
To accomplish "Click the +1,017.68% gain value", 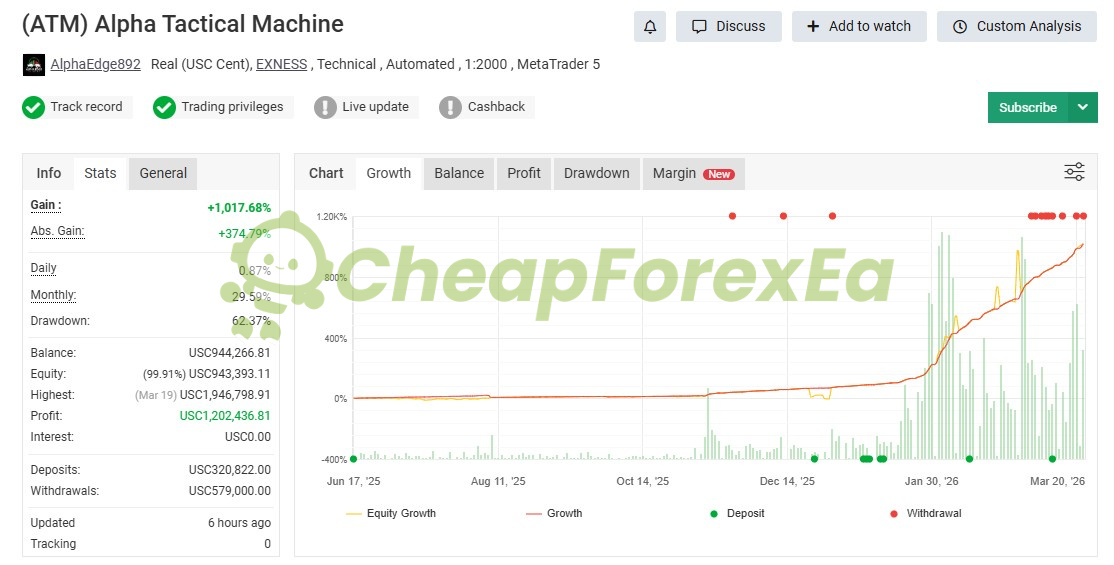I will pyautogui.click(x=239, y=208).
